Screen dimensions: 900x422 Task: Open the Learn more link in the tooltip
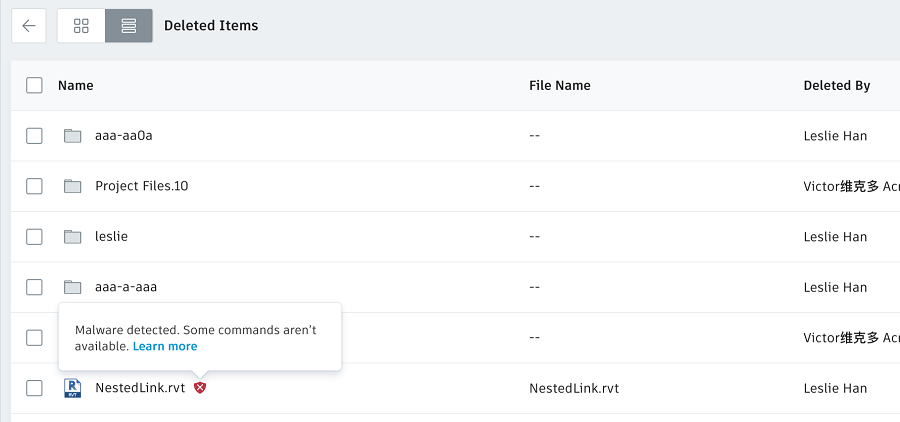[x=165, y=346]
